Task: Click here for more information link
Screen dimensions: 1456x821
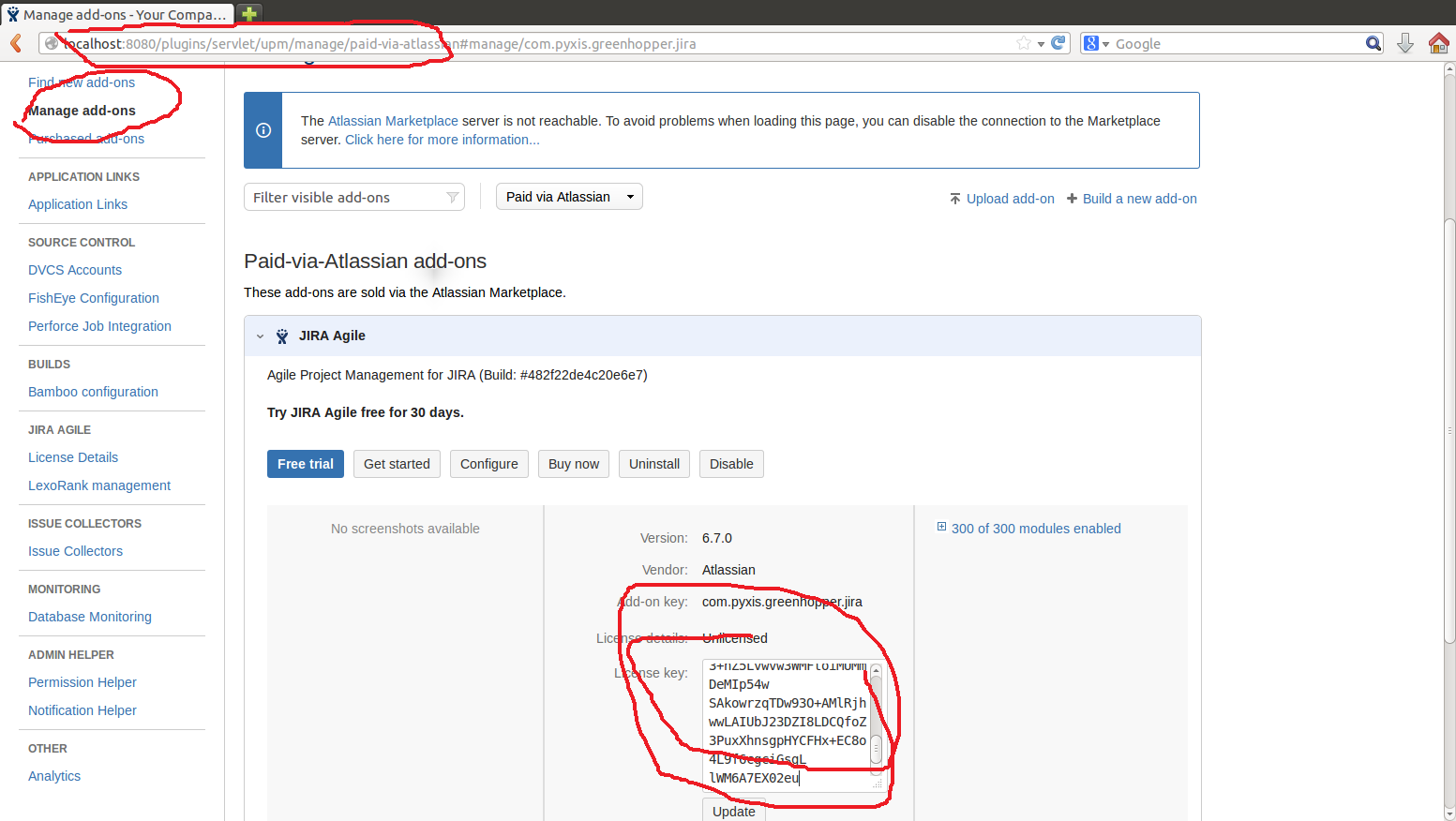Action: (443, 140)
